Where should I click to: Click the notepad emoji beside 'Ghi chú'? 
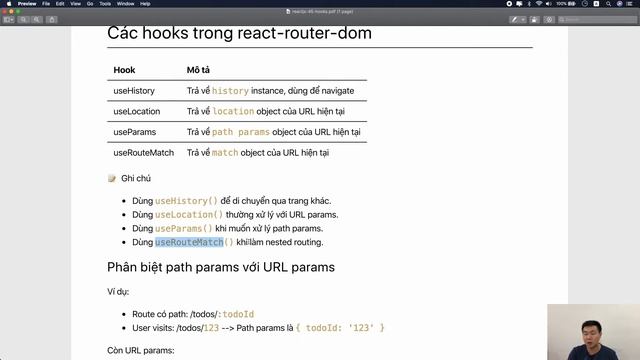(111, 178)
